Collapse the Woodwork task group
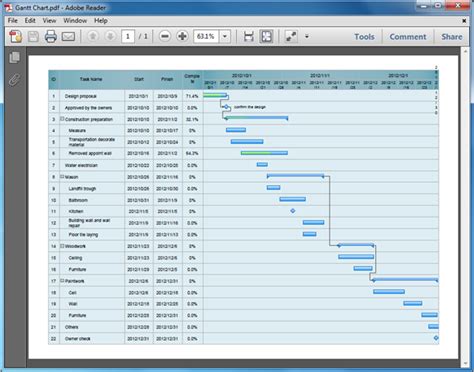 pos(62,246)
